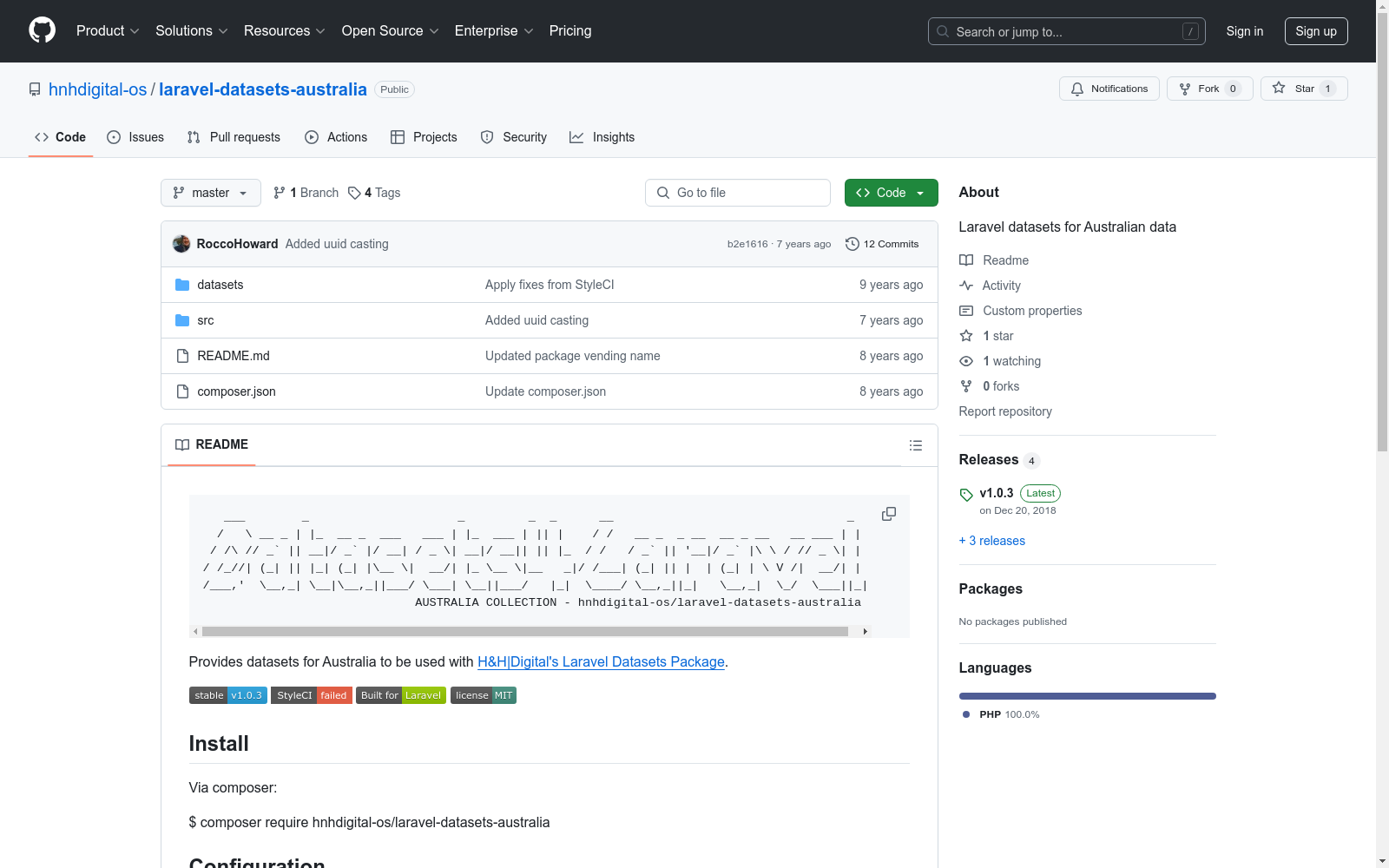Focus the Go to file field
Screen dimensions: 1389x868
tap(738, 193)
